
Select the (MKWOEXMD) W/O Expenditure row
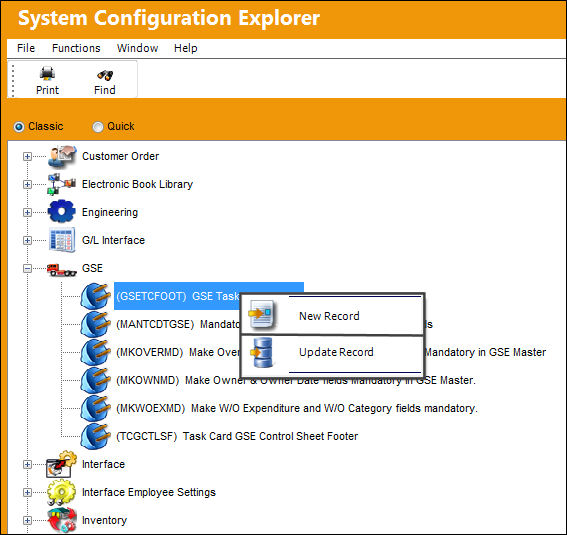[297, 408]
